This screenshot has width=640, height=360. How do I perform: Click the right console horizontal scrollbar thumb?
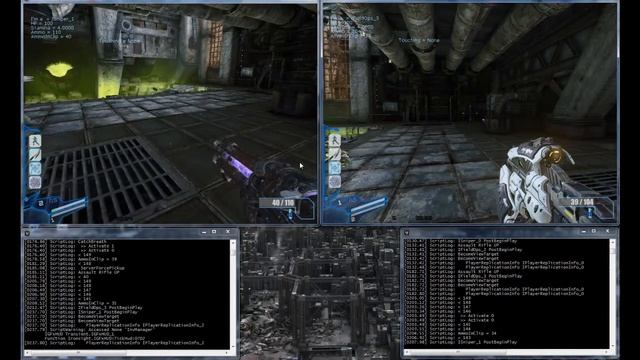(x=458, y=352)
